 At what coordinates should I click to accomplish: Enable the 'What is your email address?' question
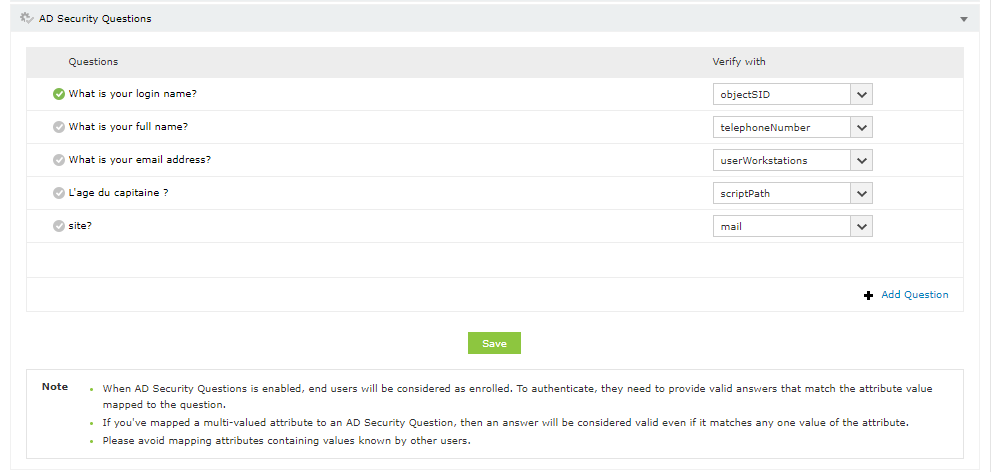pyautogui.click(x=58, y=160)
